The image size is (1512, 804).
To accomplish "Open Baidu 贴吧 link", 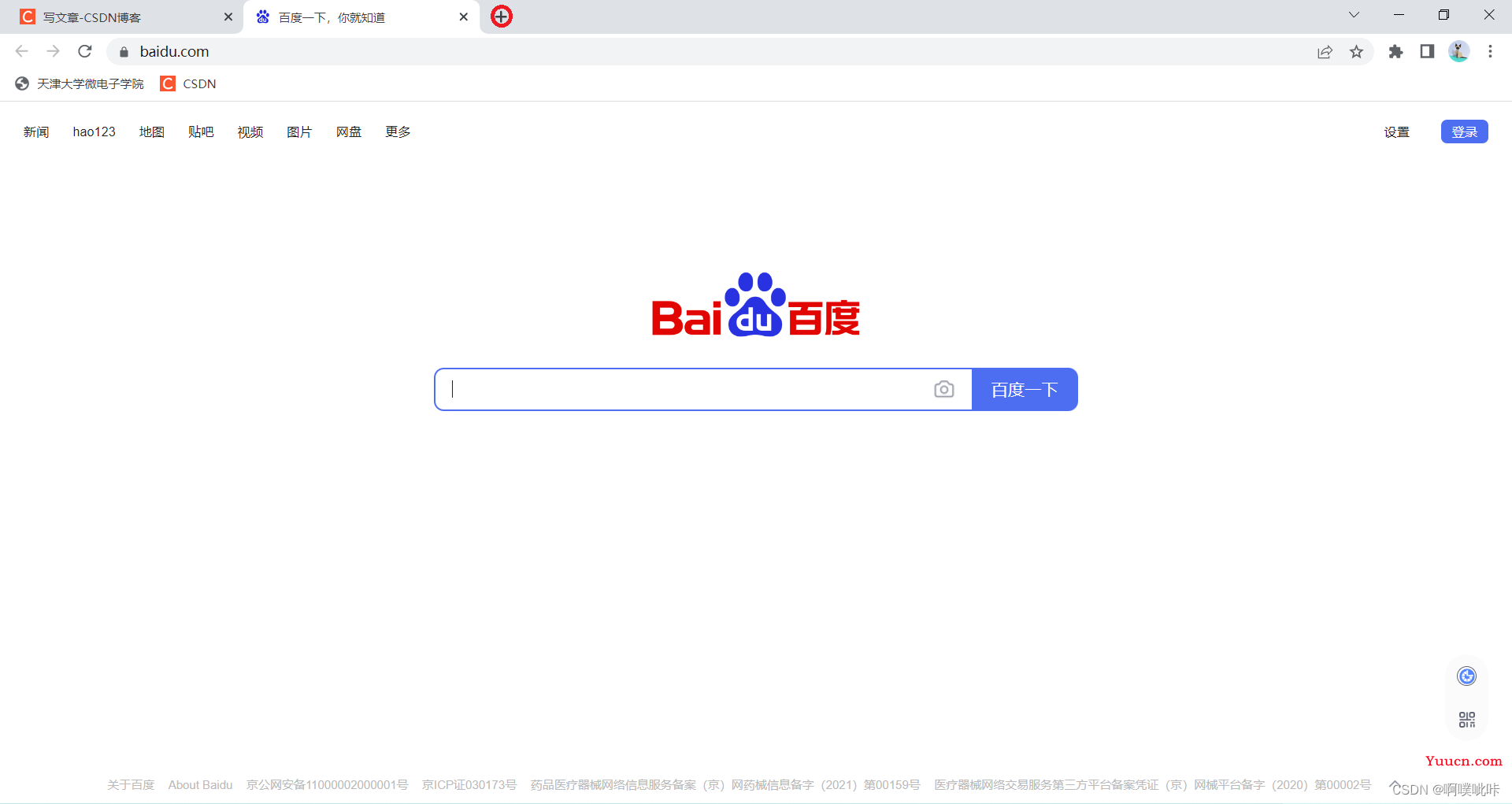I will point(201,132).
